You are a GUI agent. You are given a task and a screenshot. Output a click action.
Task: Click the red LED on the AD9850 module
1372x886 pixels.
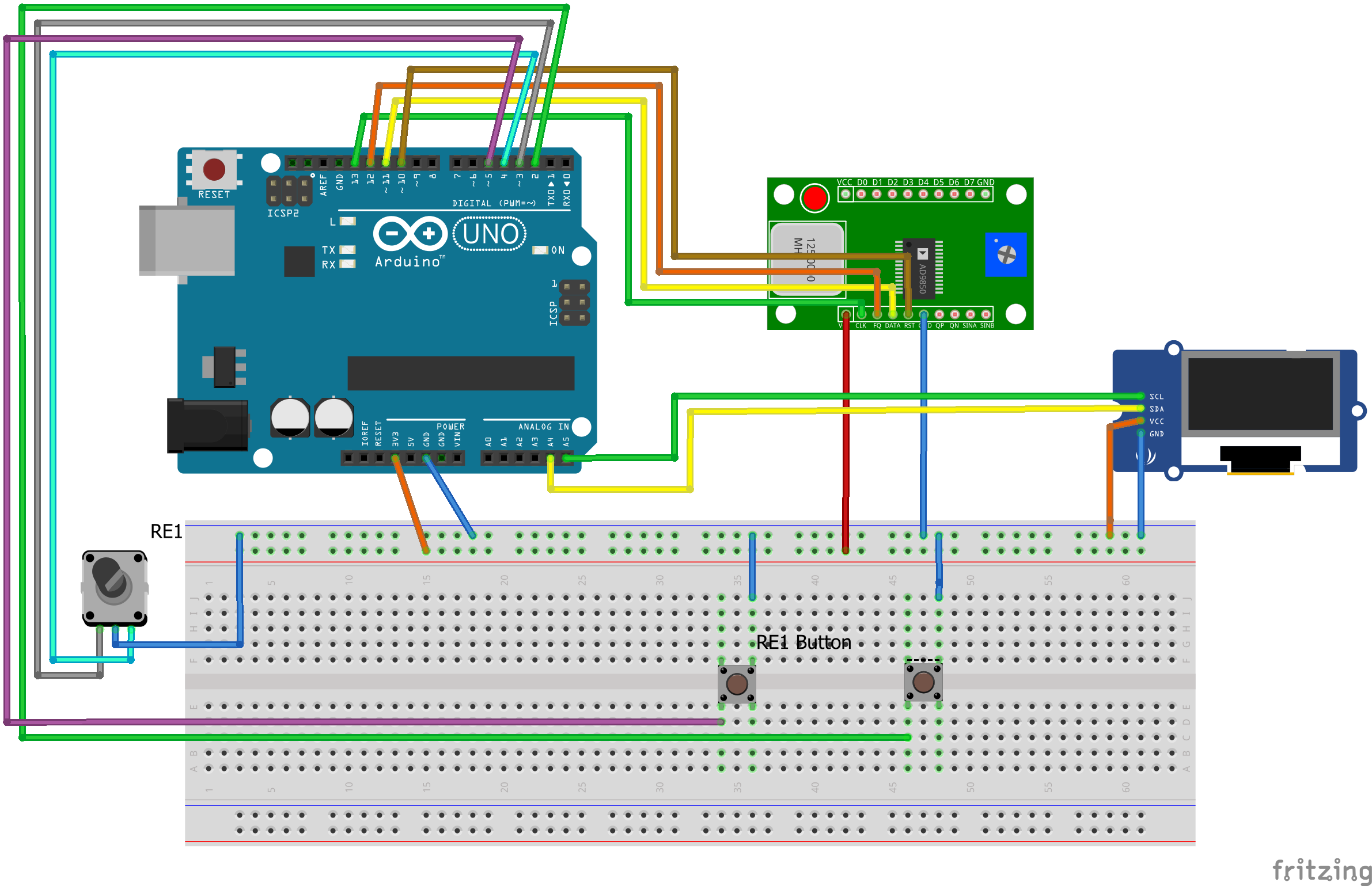coord(814,198)
